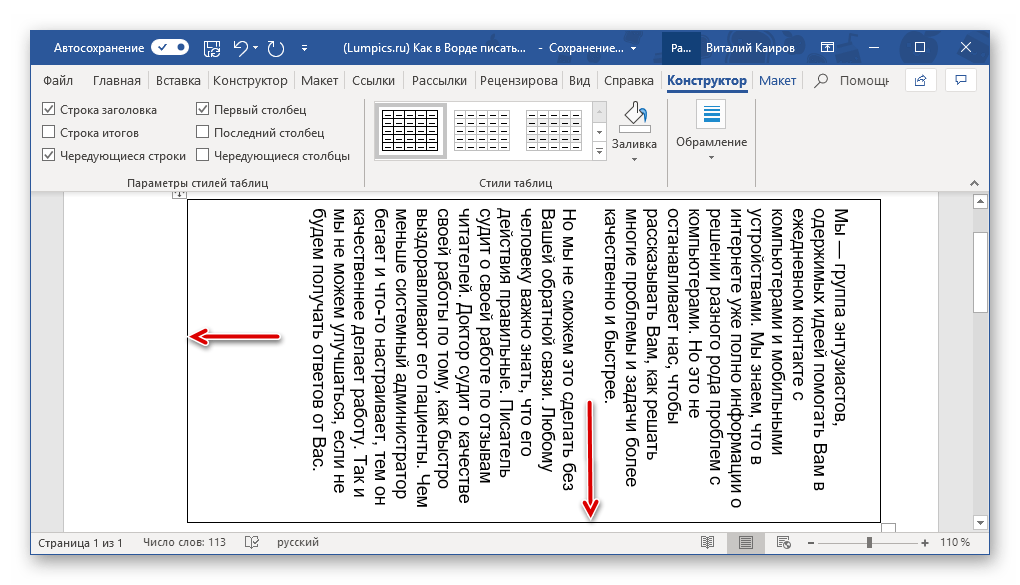Uncheck the Строка заголовка checkbox
Image resolution: width=1020 pixels, height=585 pixels.
pyautogui.click(x=49, y=109)
